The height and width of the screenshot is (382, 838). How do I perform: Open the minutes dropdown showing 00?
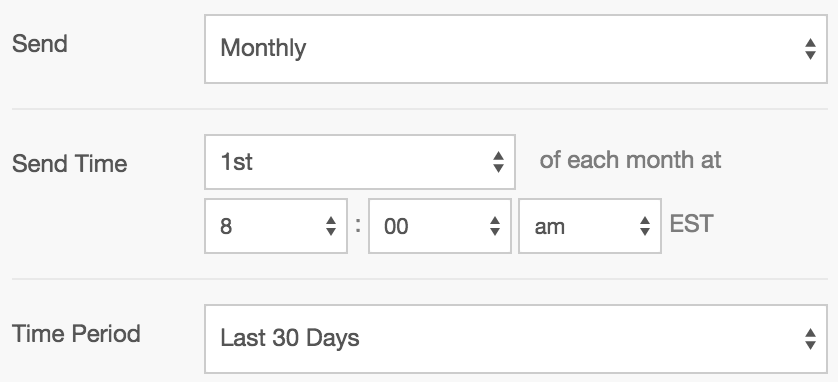click(x=440, y=226)
